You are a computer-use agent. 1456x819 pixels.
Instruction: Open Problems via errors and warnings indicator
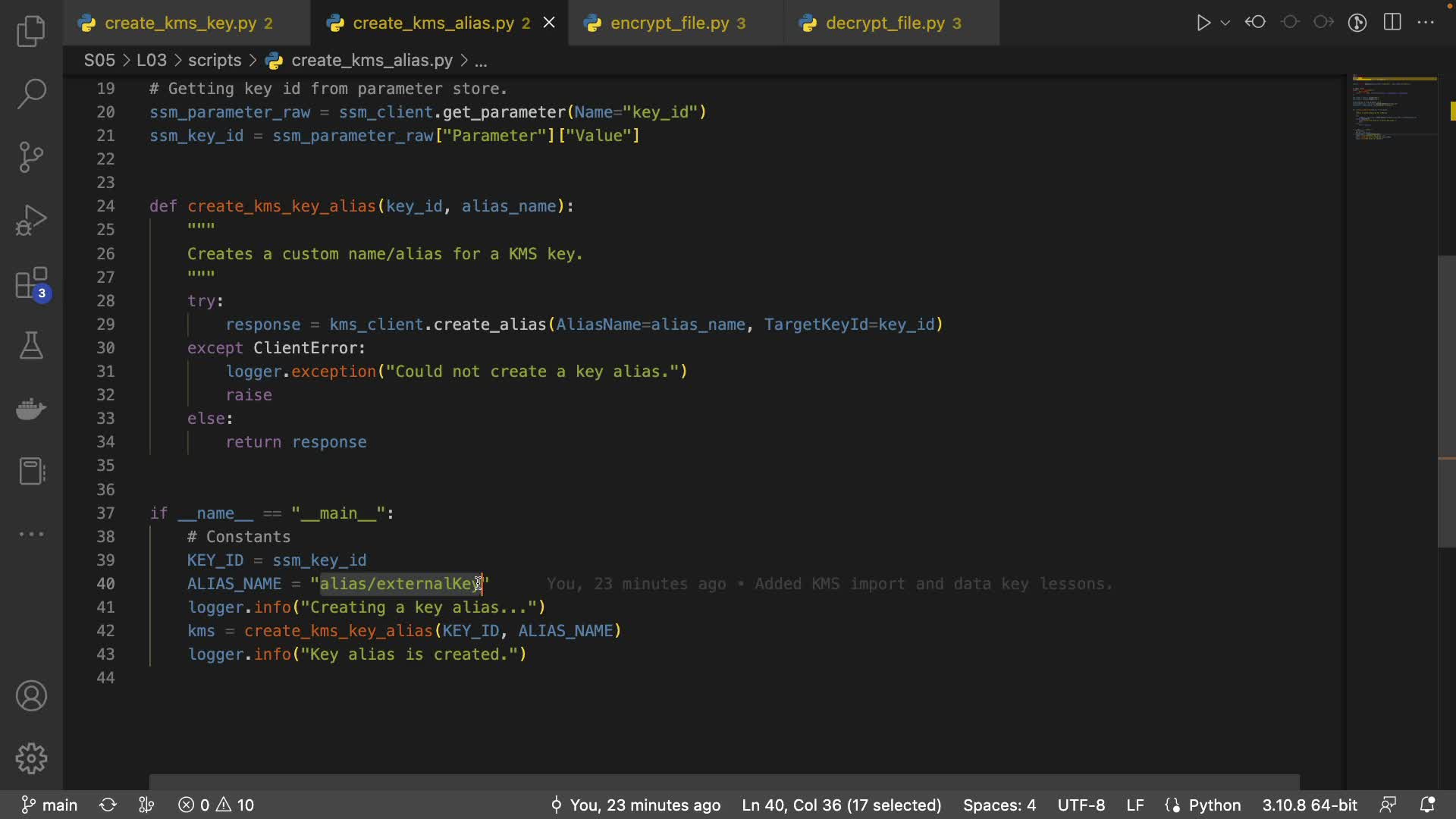(217, 805)
